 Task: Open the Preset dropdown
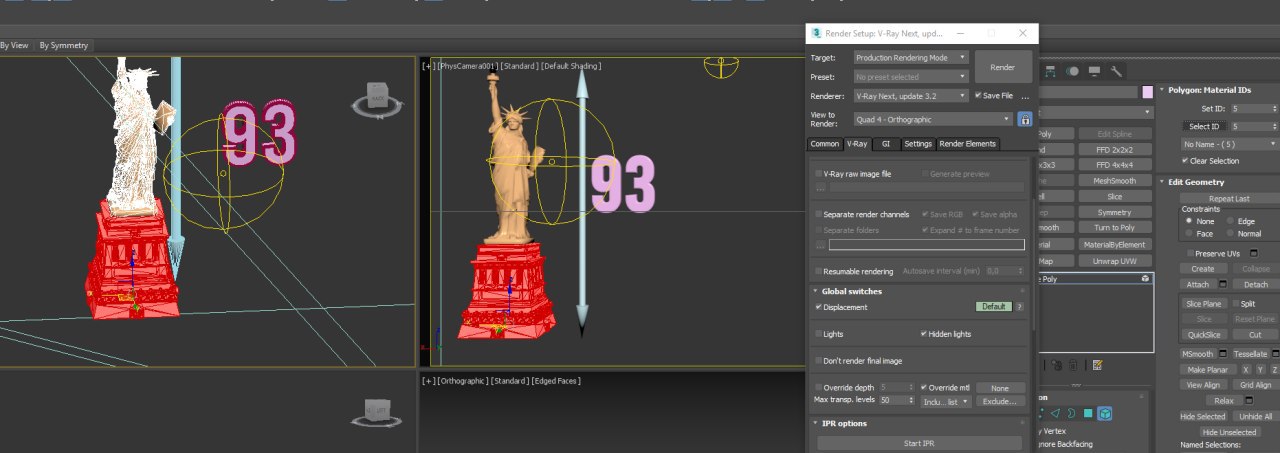[x=911, y=77]
